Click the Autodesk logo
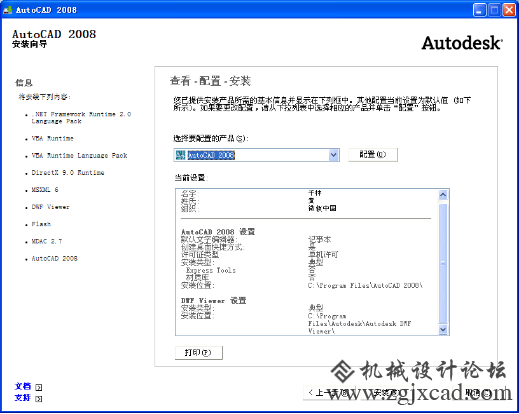This screenshot has height=414, width=519. coord(462,43)
